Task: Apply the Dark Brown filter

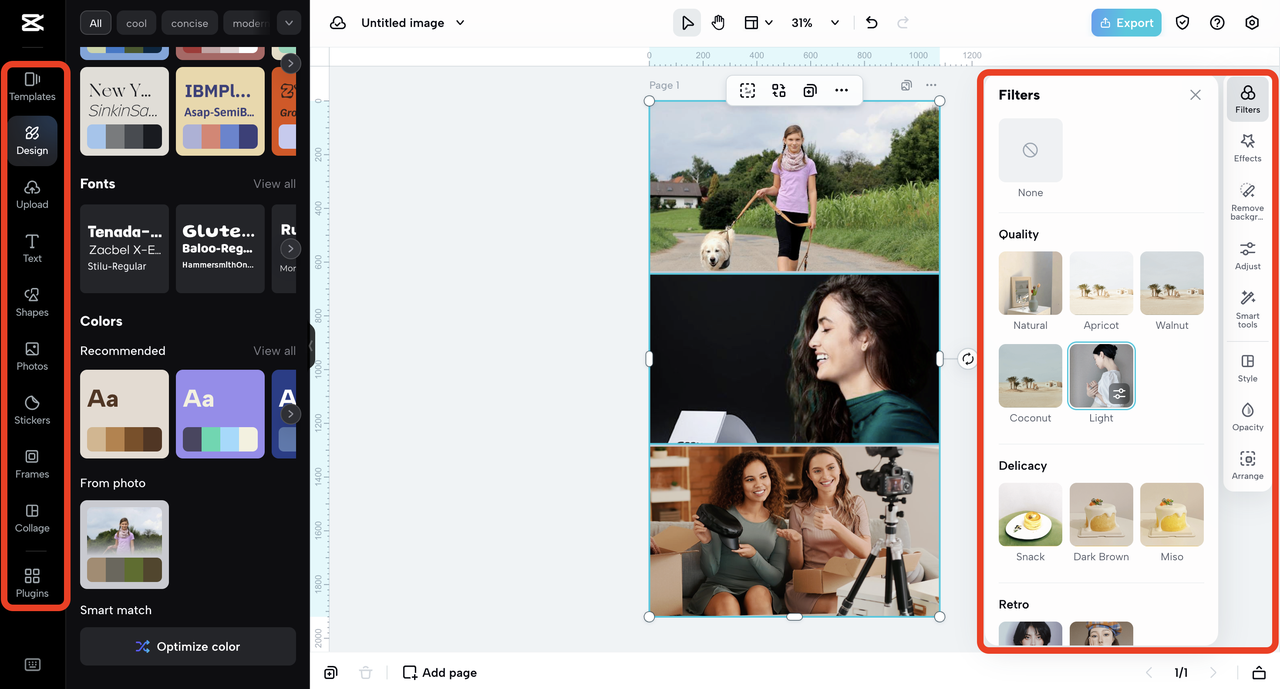Action: pos(1101,515)
